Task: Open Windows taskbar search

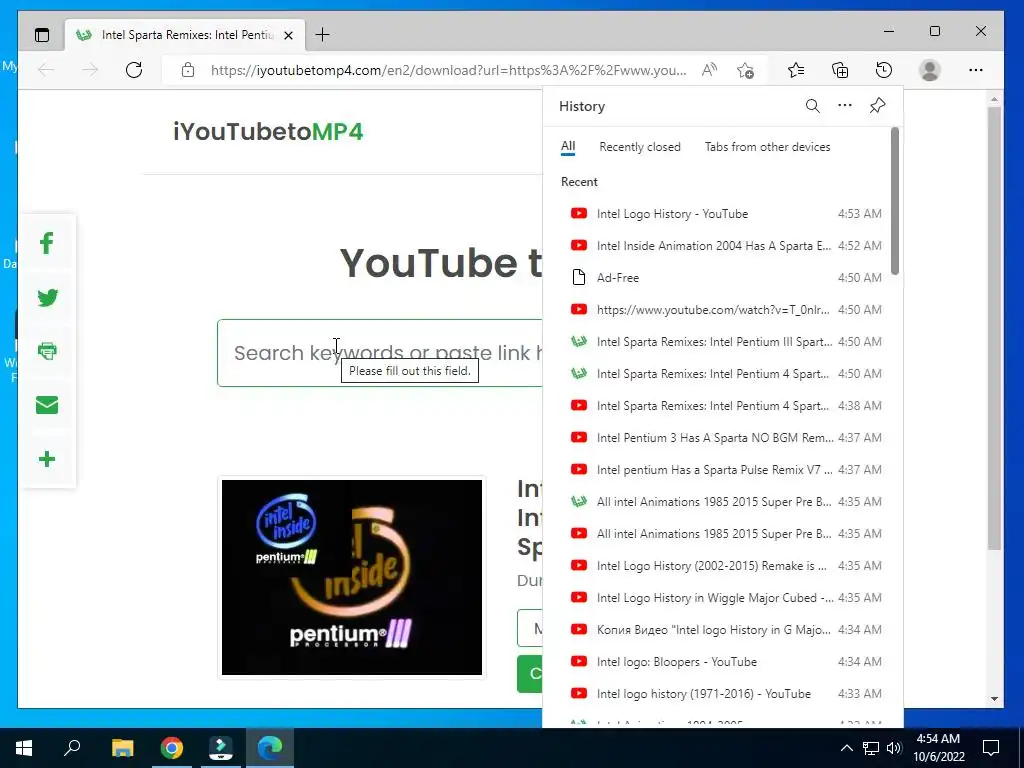Action: [72, 748]
